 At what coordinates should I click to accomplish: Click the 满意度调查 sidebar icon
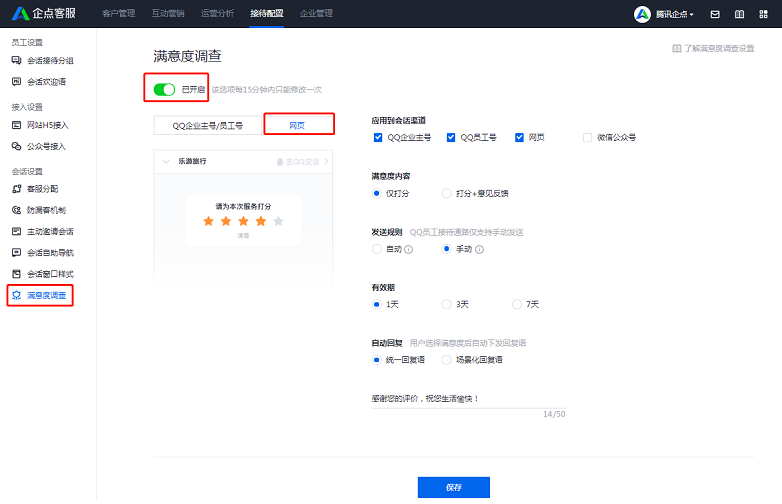(16, 295)
